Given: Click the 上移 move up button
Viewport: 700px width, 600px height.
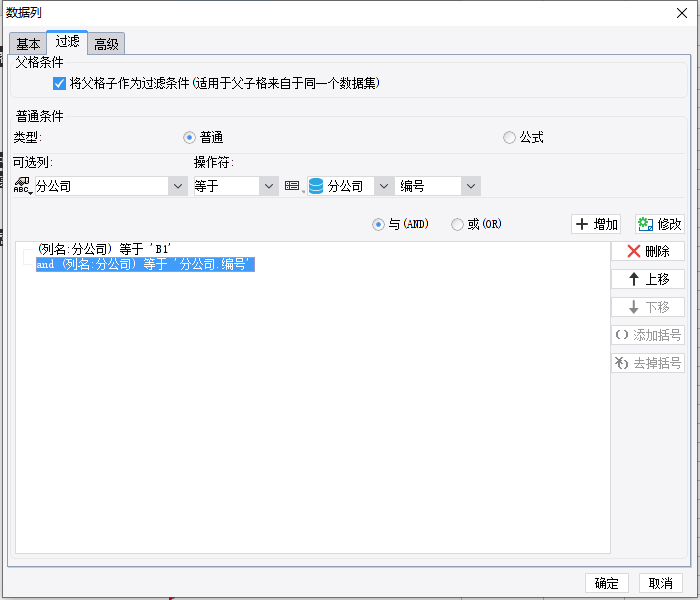Looking at the screenshot, I should 648,279.
